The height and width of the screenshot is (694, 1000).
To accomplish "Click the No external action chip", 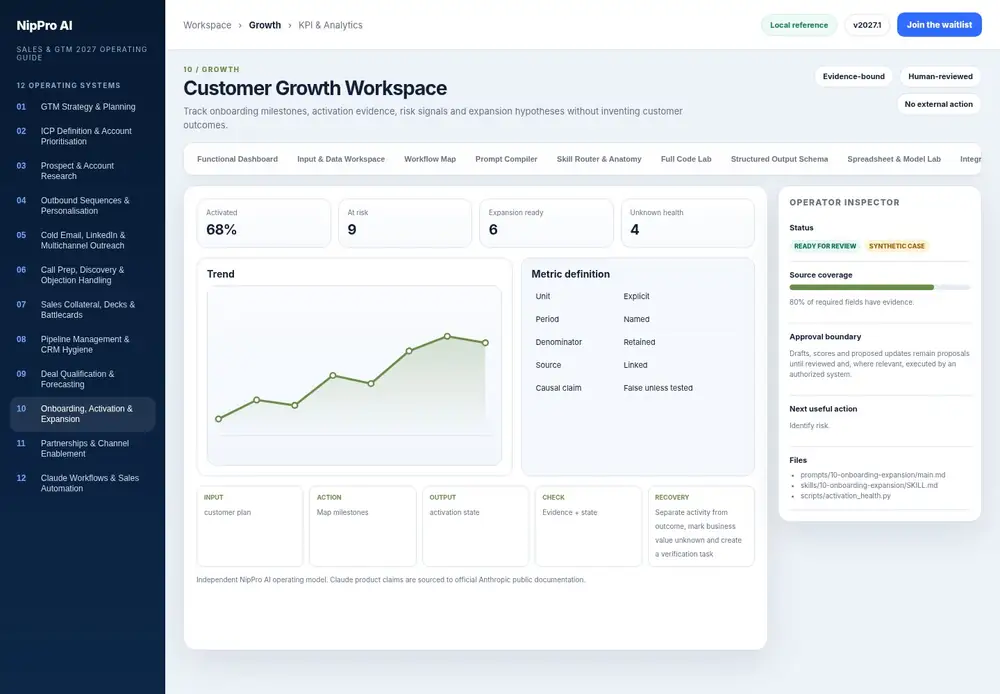I will [938, 104].
